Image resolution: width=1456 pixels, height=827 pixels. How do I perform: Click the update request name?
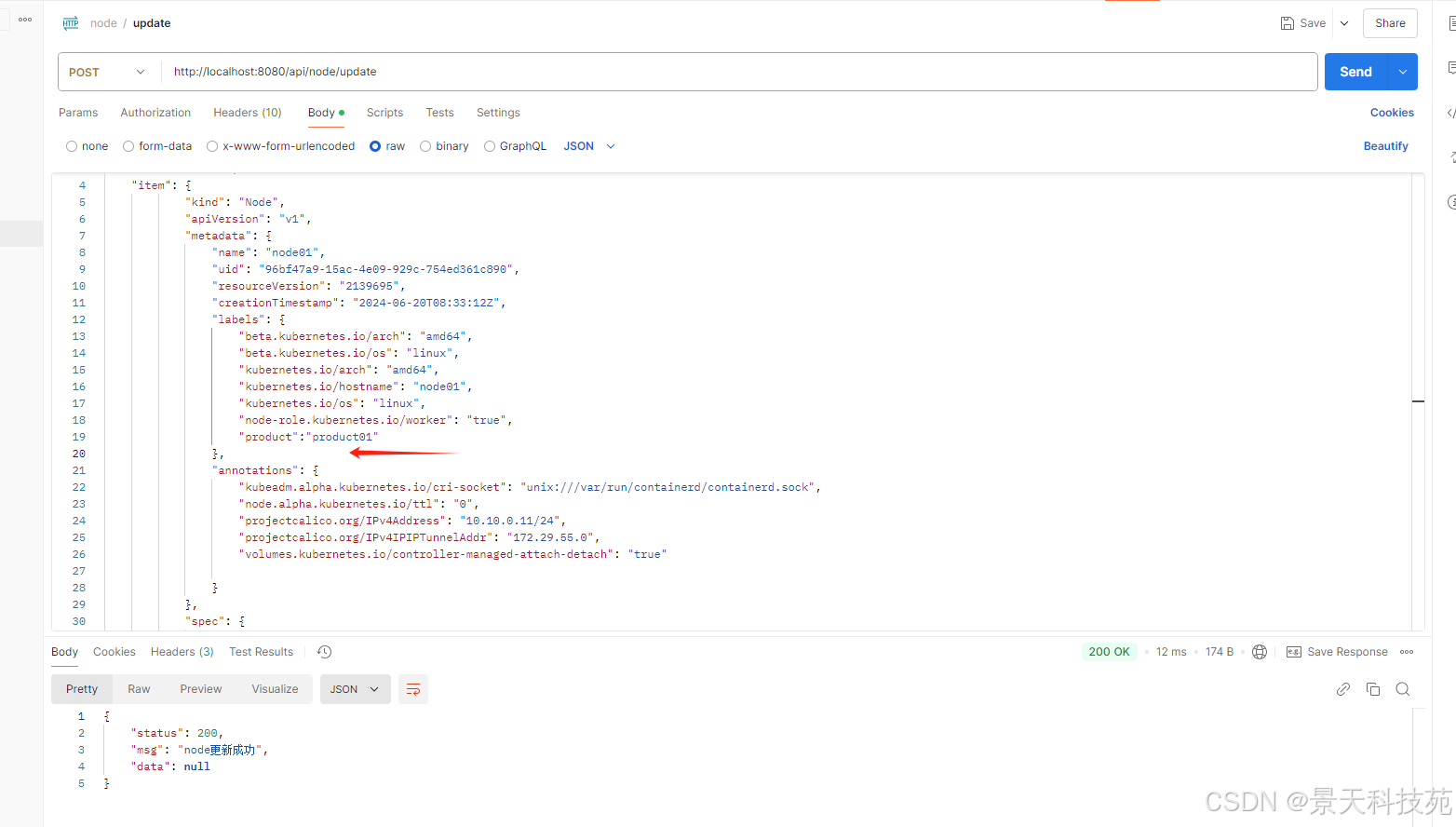(152, 23)
